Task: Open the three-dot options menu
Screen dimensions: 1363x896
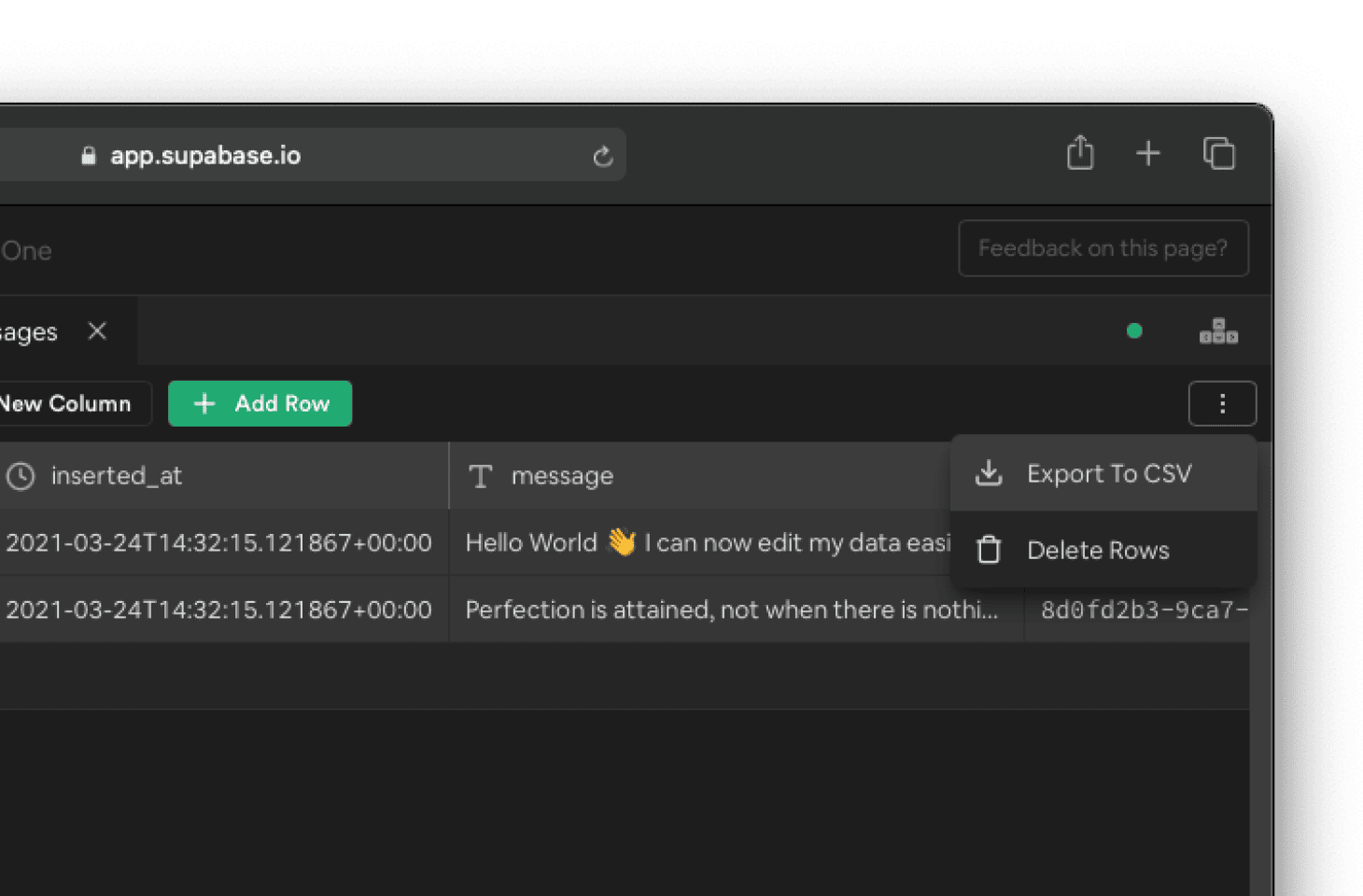Action: pos(1222,403)
